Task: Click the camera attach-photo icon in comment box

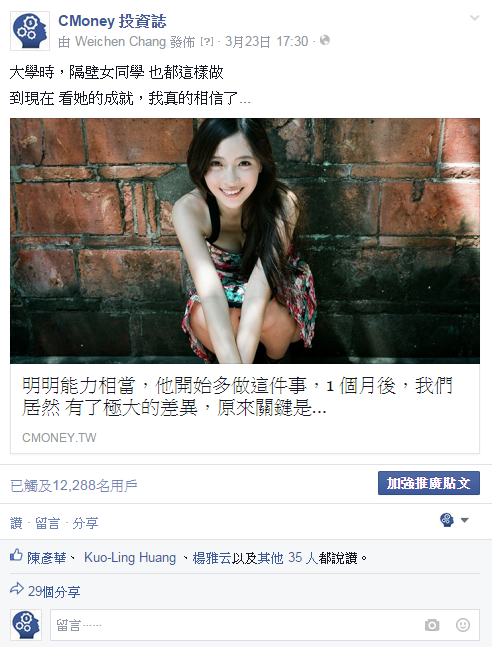Action: [432, 625]
